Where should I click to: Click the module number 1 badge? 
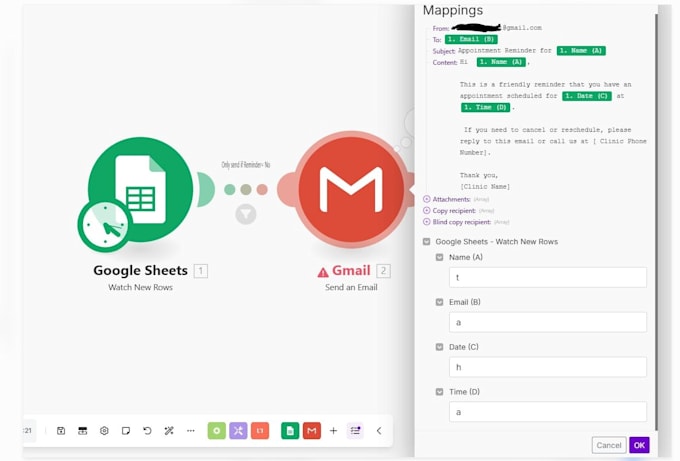coord(200,271)
